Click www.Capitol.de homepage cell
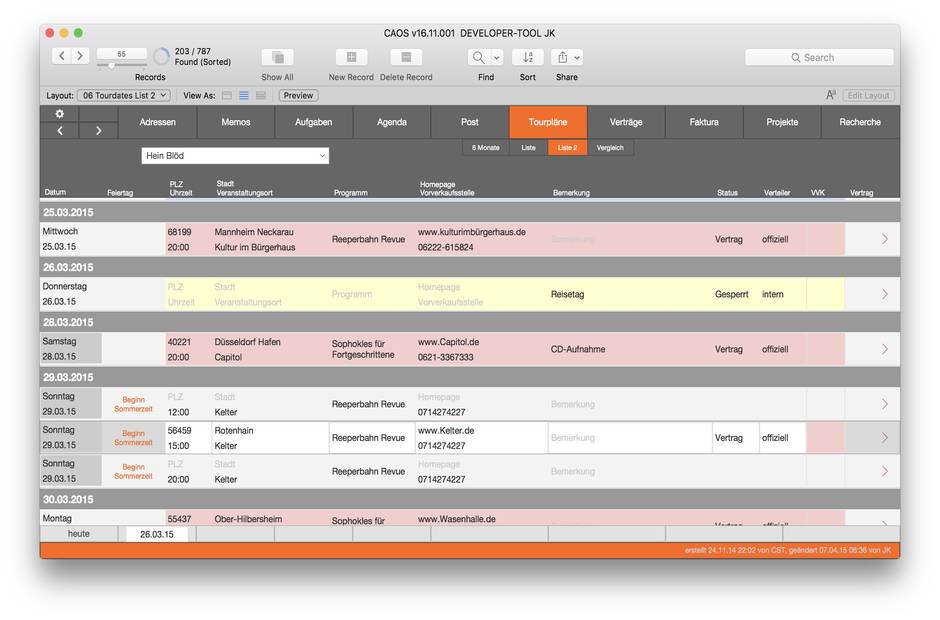940x620 pixels. tap(448, 342)
